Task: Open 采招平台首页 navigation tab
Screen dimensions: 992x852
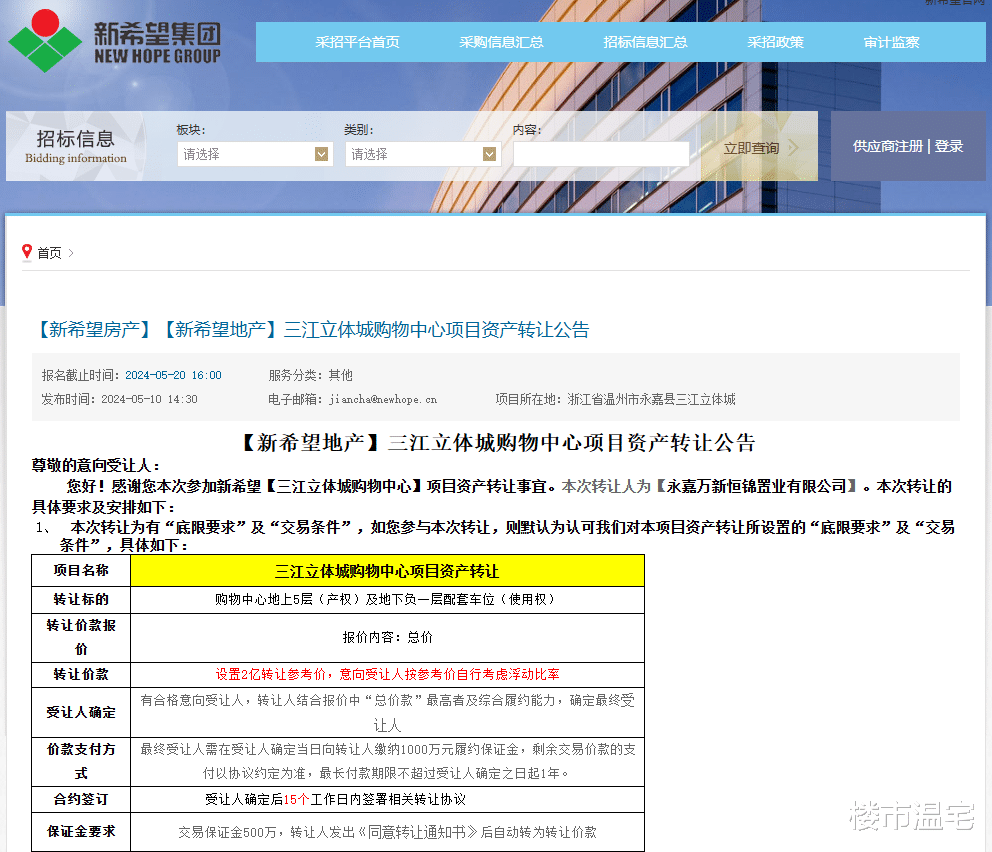Action: (x=357, y=42)
